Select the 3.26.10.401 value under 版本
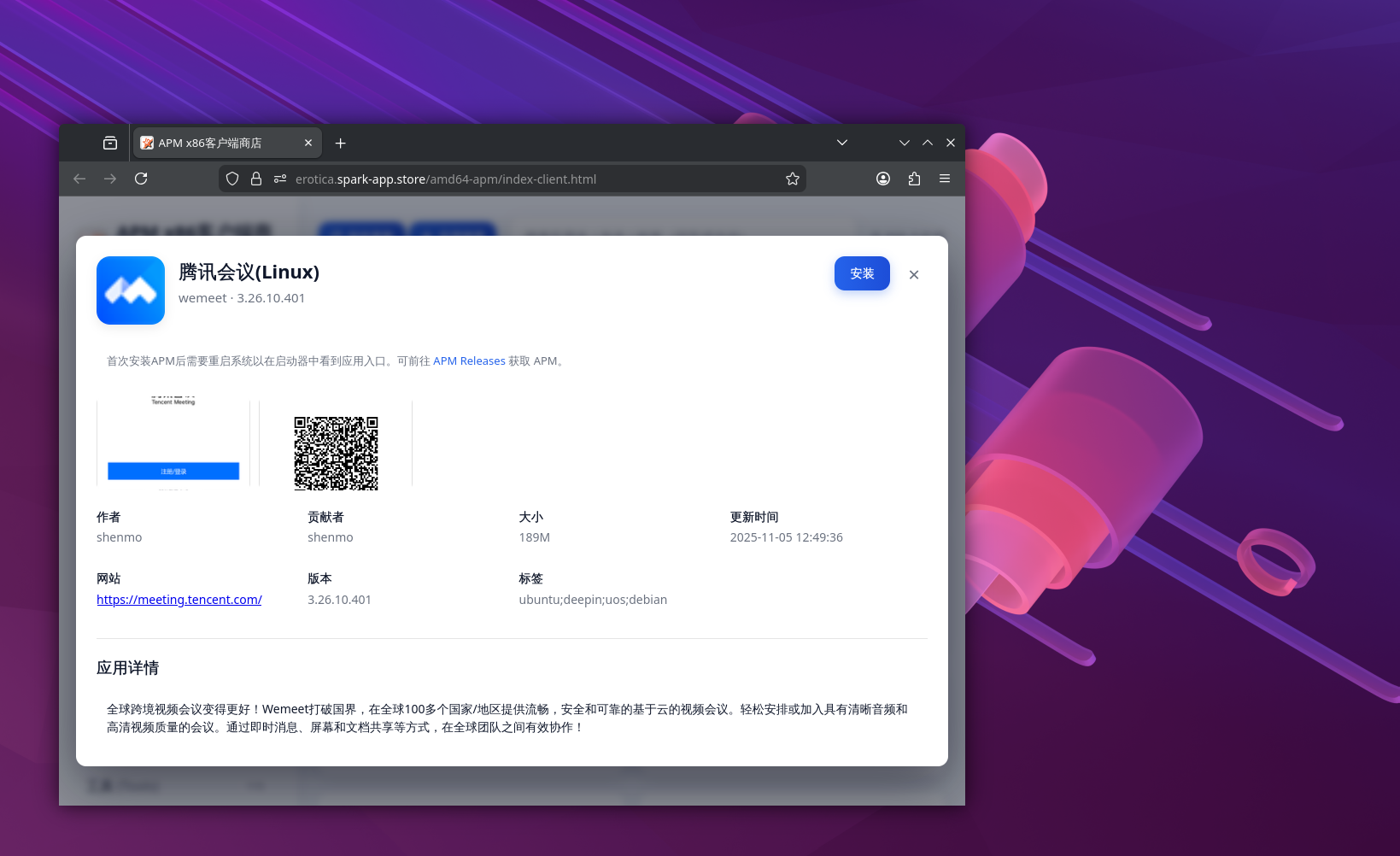The width and height of the screenshot is (1400, 856). coord(339,600)
